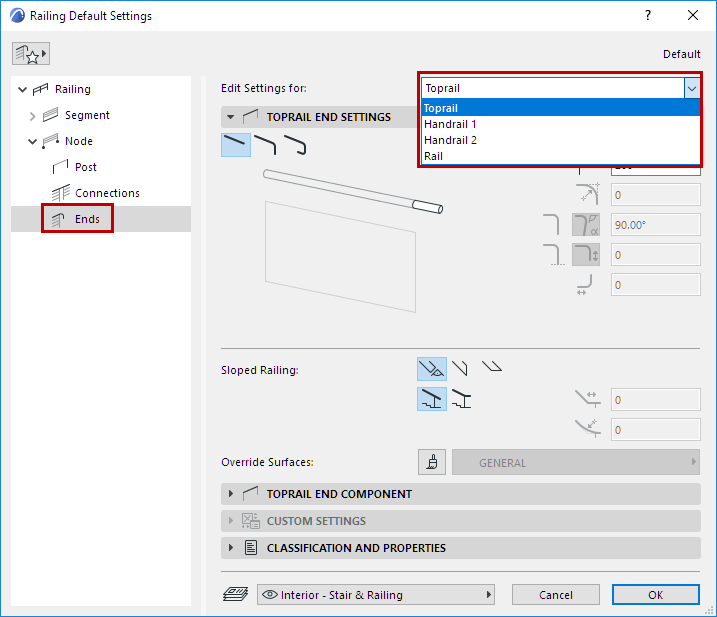Click the ArchiCAD logo in title bar
This screenshot has height=617, width=717.
17,16
